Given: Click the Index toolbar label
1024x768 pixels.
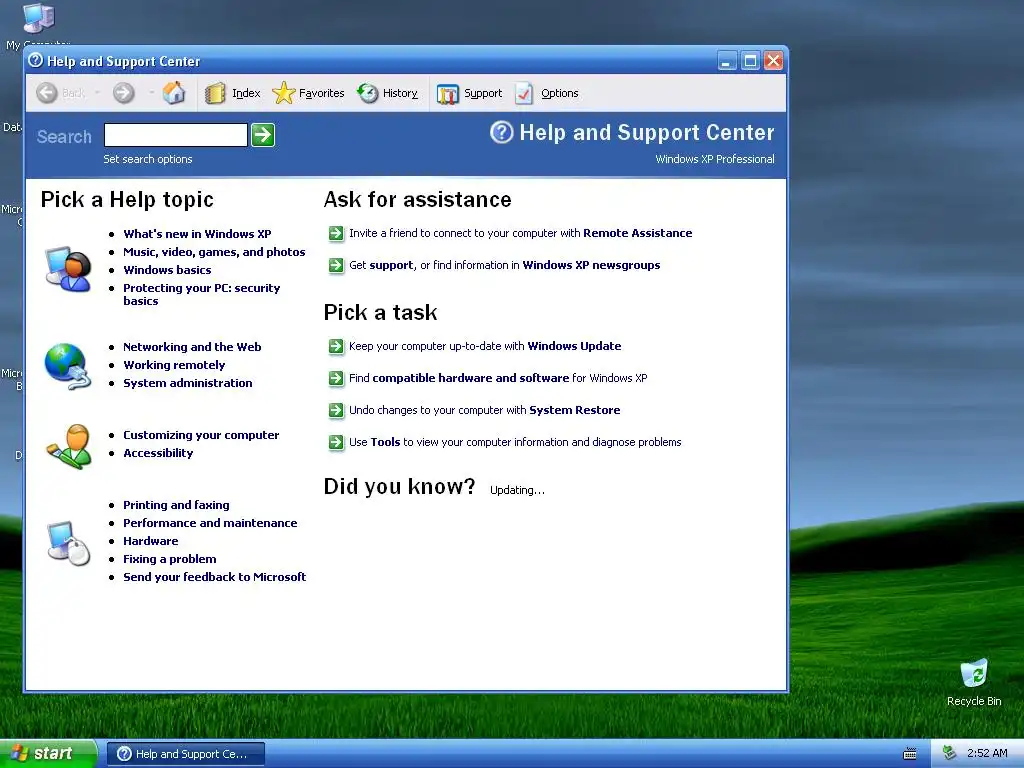Looking at the screenshot, I should [246, 93].
